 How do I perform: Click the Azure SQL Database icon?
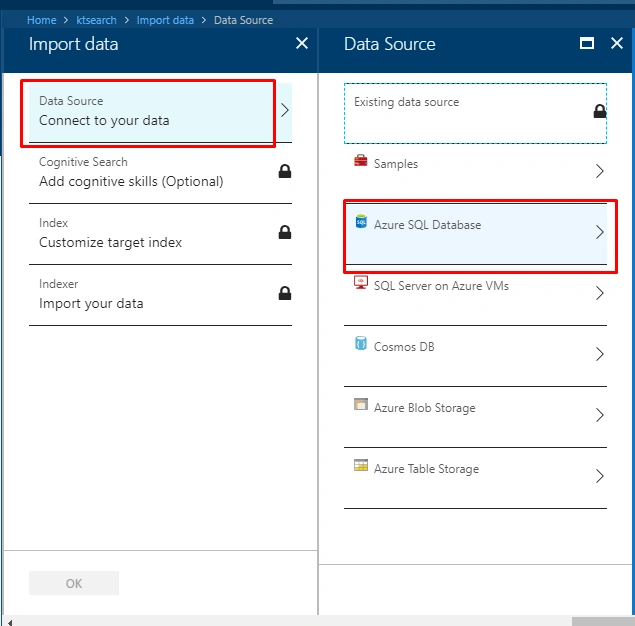point(360,221)
